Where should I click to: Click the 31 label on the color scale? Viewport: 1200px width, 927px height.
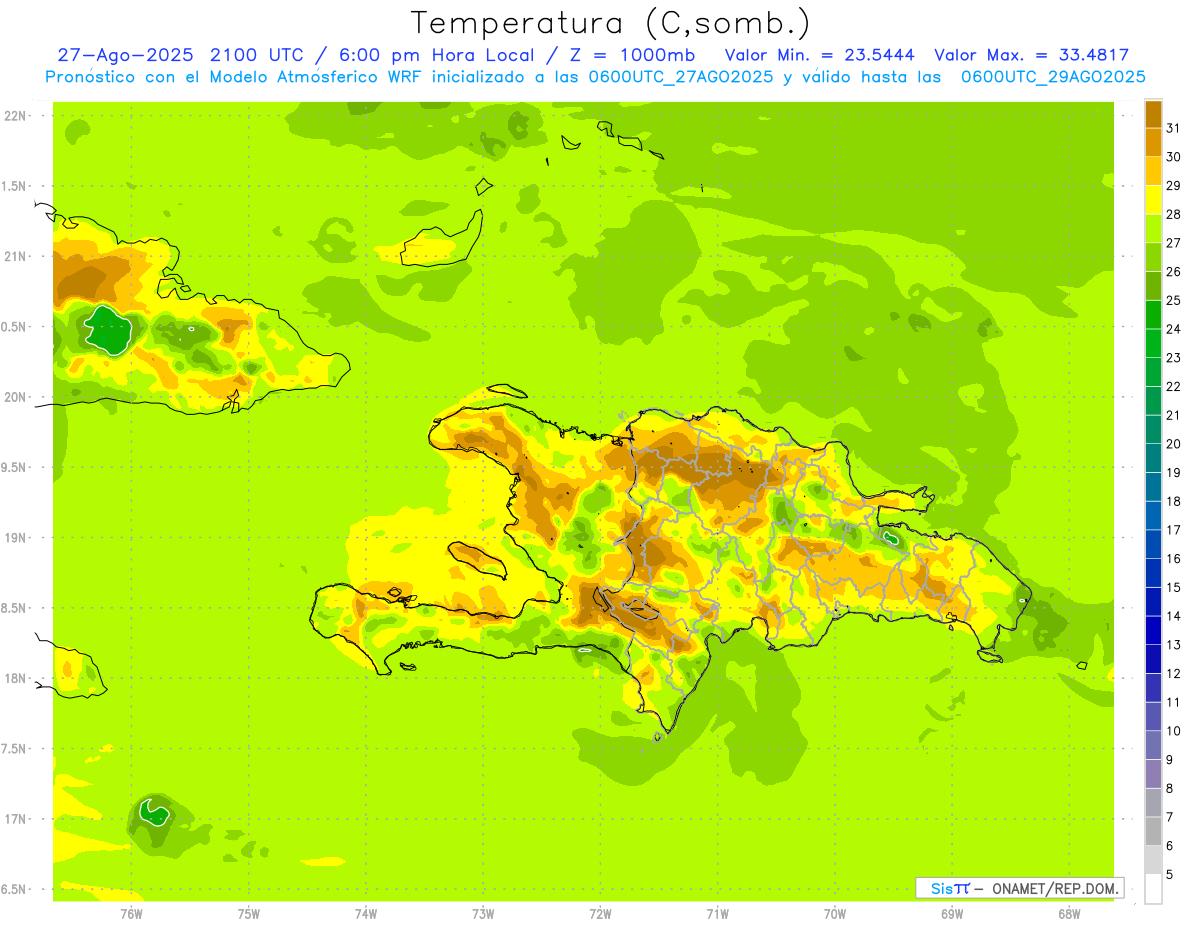pyautogui.click(x=1174, y=128)
